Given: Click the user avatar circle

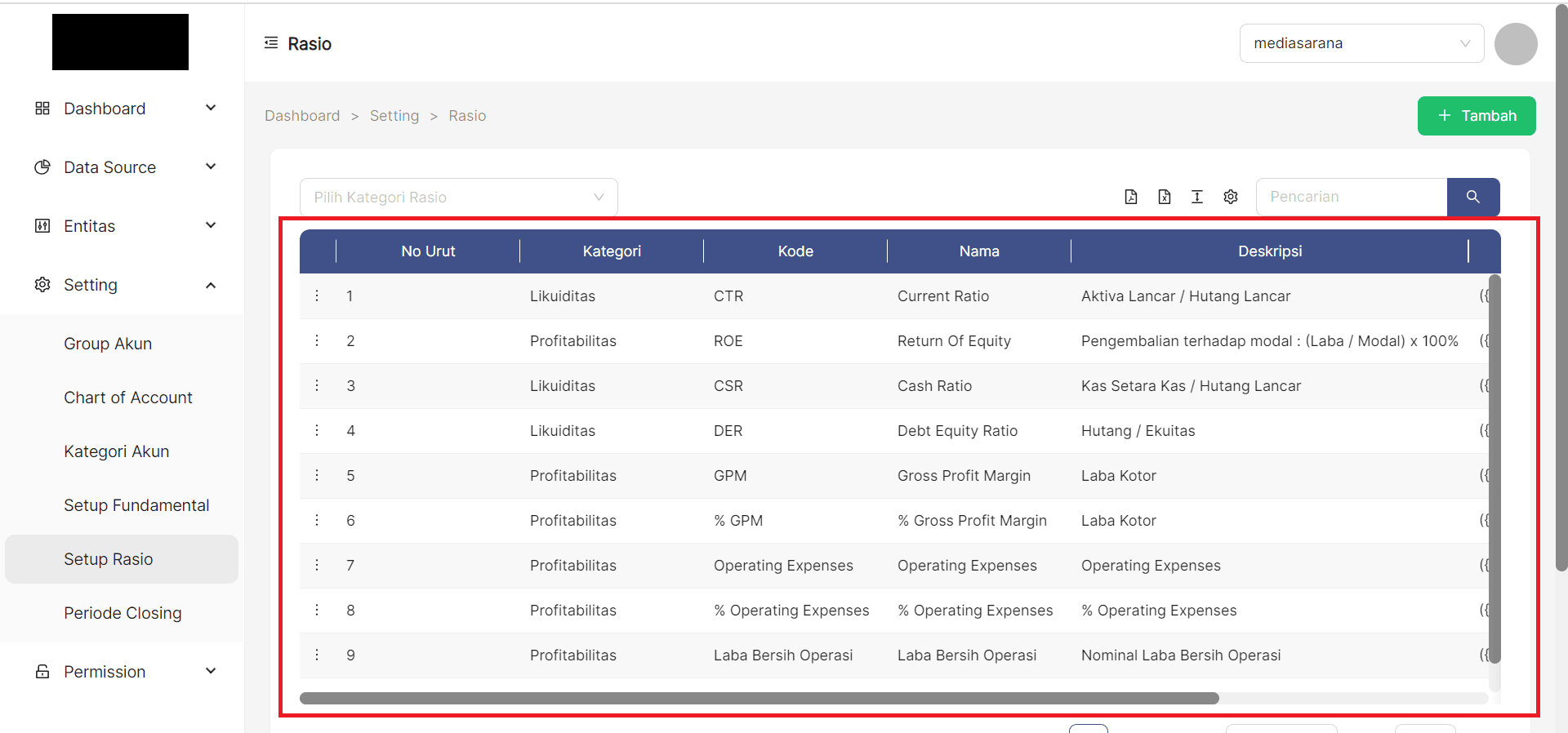Looking at the screenshot, I should click(x=1516, y=44).
